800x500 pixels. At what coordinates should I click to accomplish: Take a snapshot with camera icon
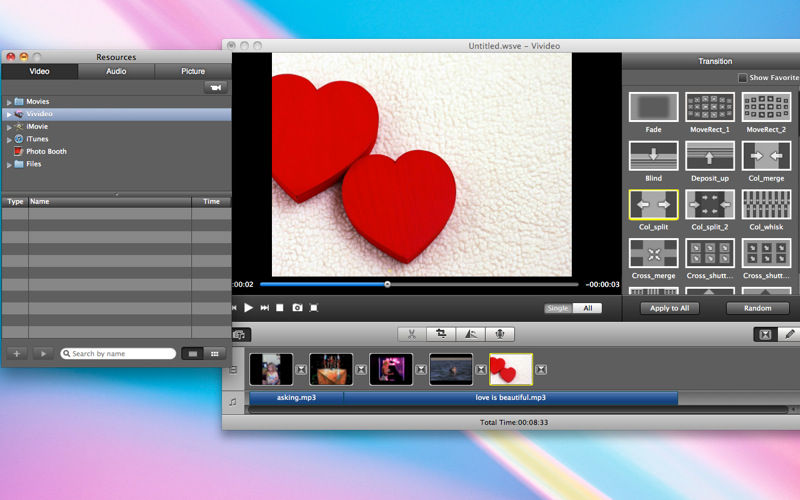(x=297, y=308)
